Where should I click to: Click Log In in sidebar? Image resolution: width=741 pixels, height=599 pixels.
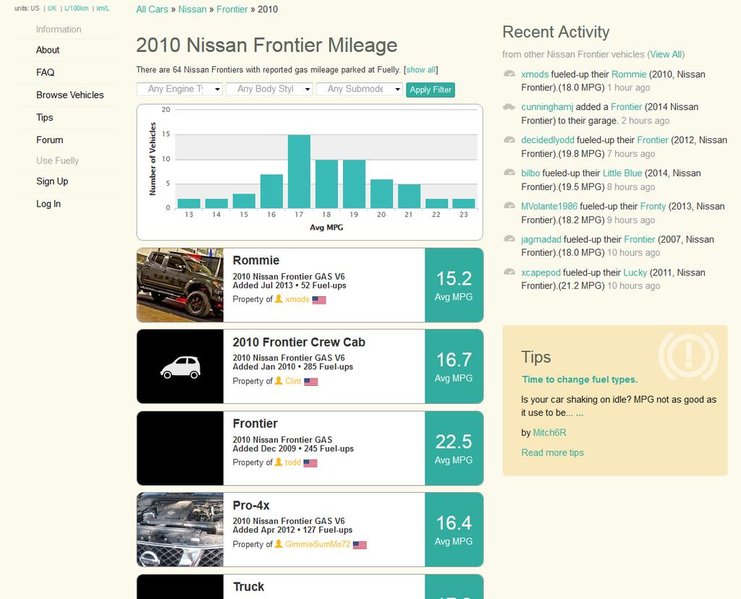48,204
